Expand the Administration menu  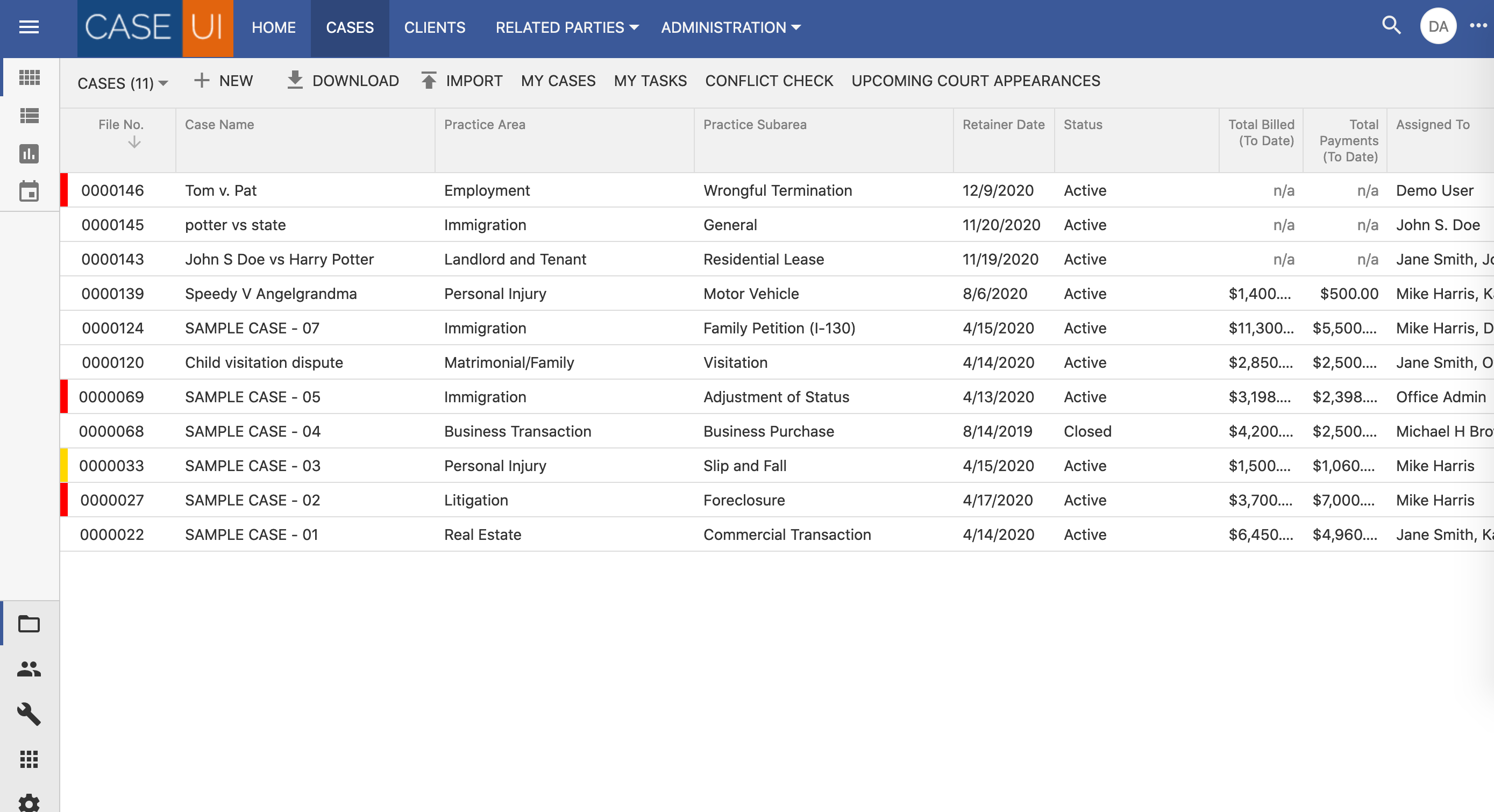pyautogui.click(x=730, y=27)
